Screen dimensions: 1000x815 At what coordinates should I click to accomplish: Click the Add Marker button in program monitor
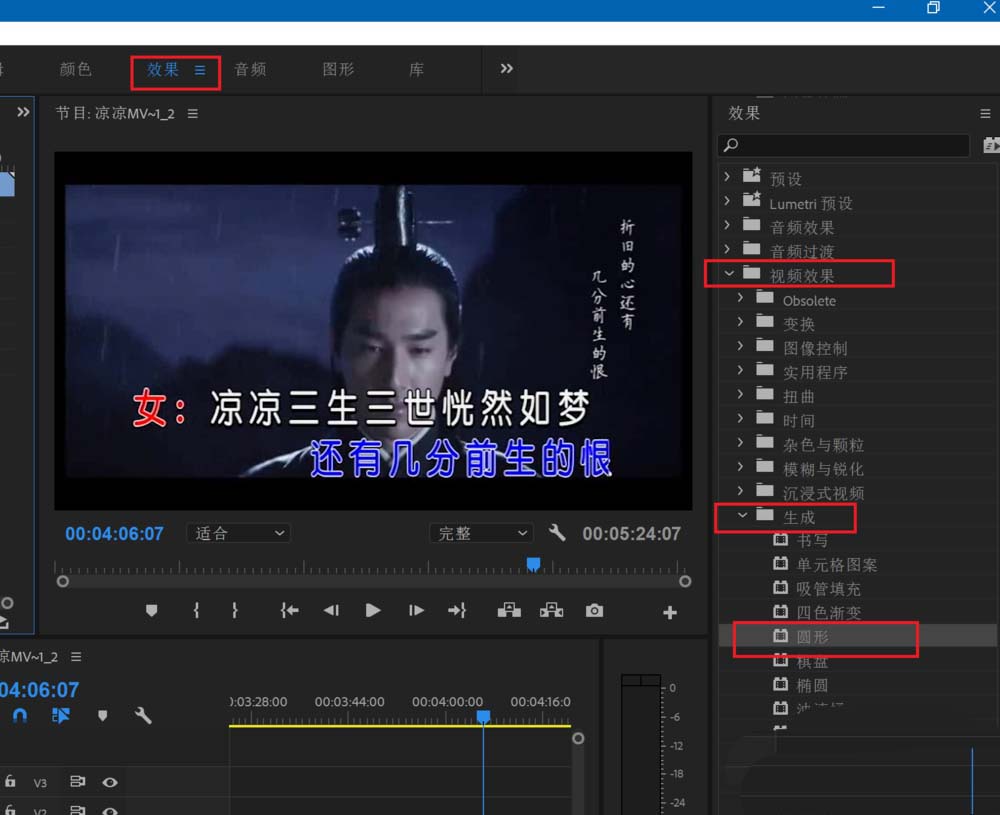[151, 610]
